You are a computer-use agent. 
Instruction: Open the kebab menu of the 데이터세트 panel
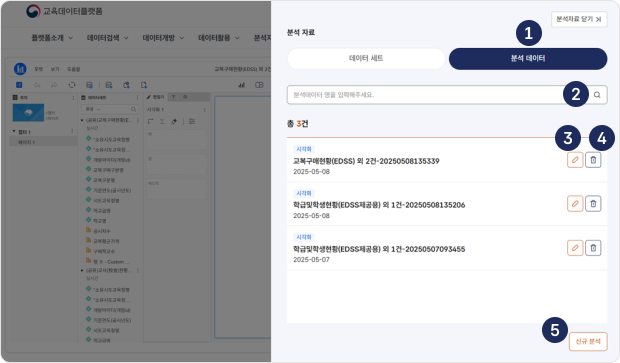[137, 98]
